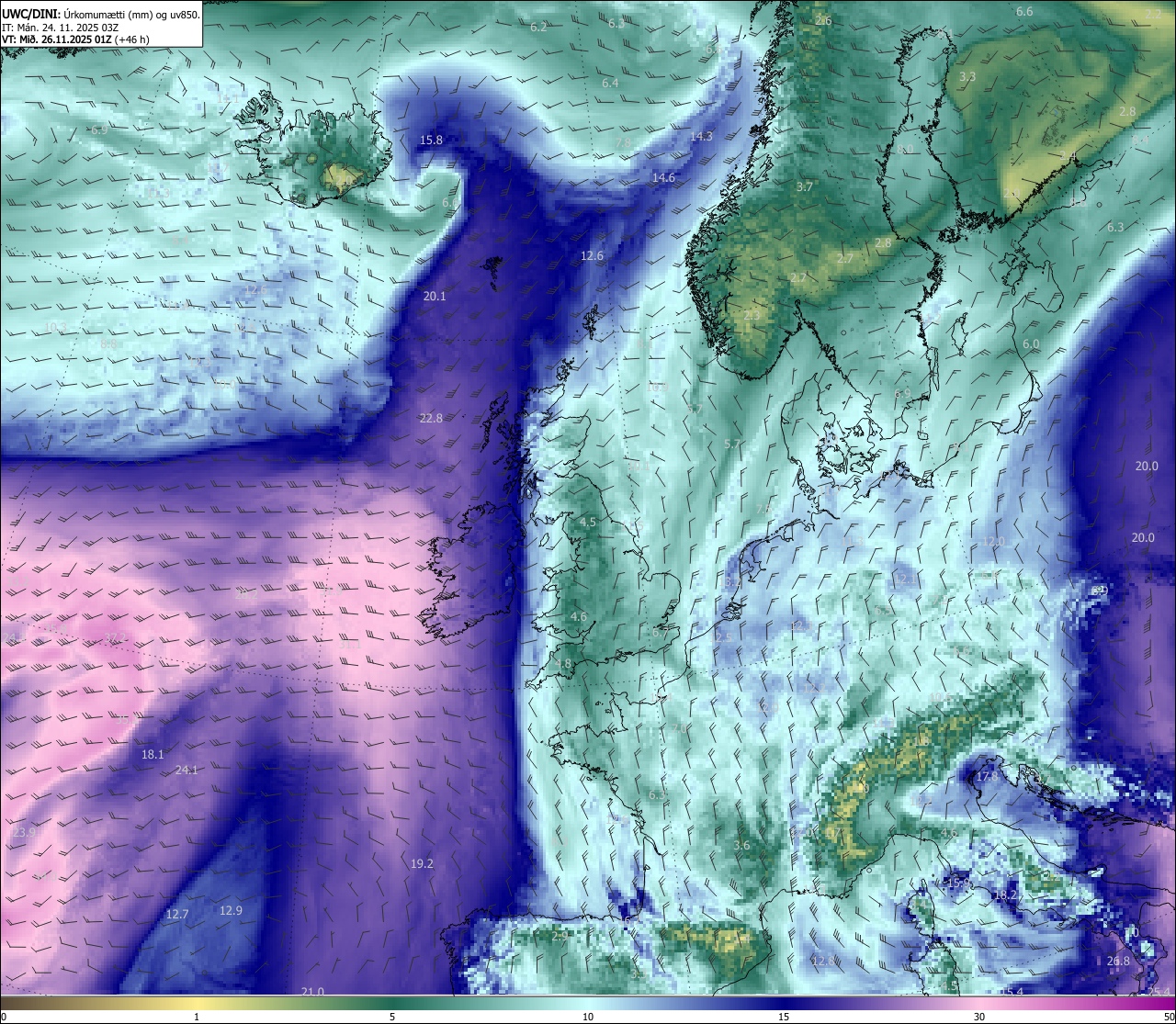Click the 3.7 value over Norway

point(805,186)
